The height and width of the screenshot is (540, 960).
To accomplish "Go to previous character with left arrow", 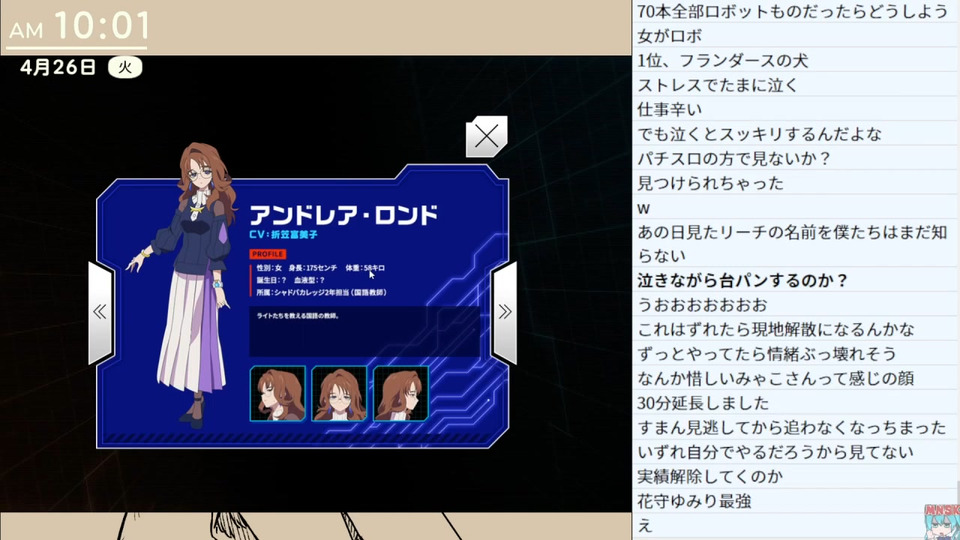I will tap(100, 312).
